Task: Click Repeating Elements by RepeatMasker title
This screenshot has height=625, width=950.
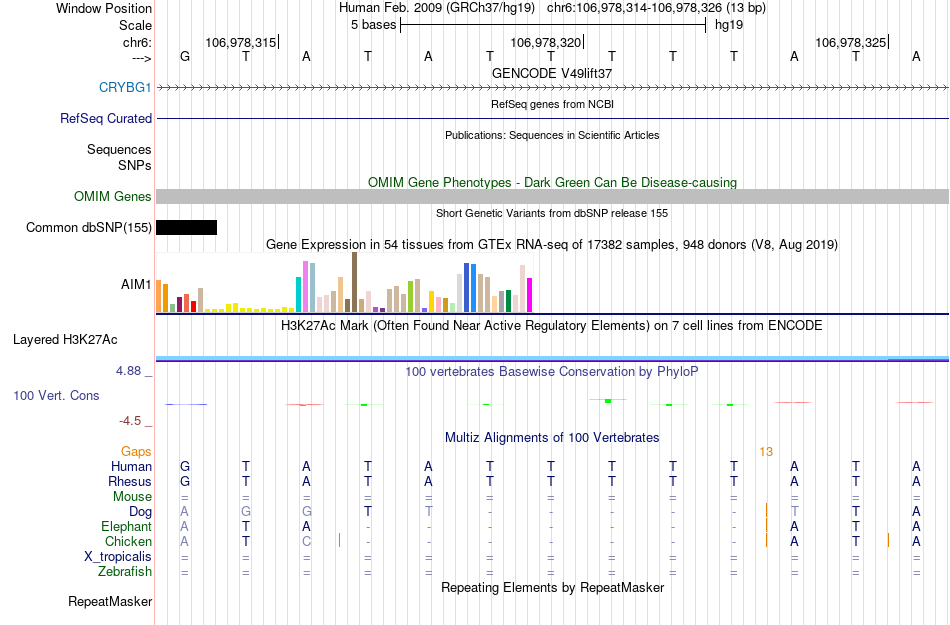Action: click(552, 587)
